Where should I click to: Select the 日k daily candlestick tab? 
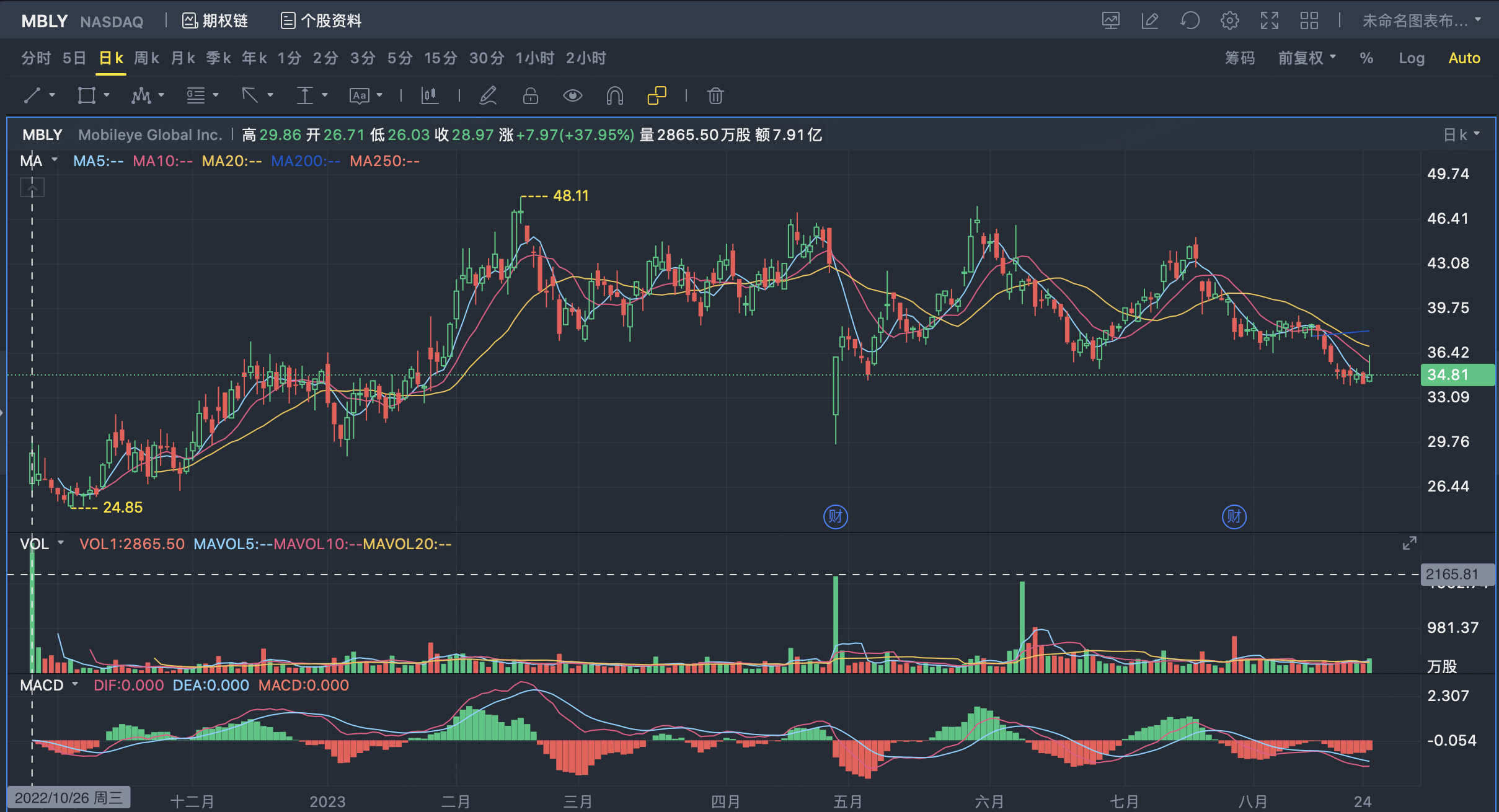(x=111, y=58)
